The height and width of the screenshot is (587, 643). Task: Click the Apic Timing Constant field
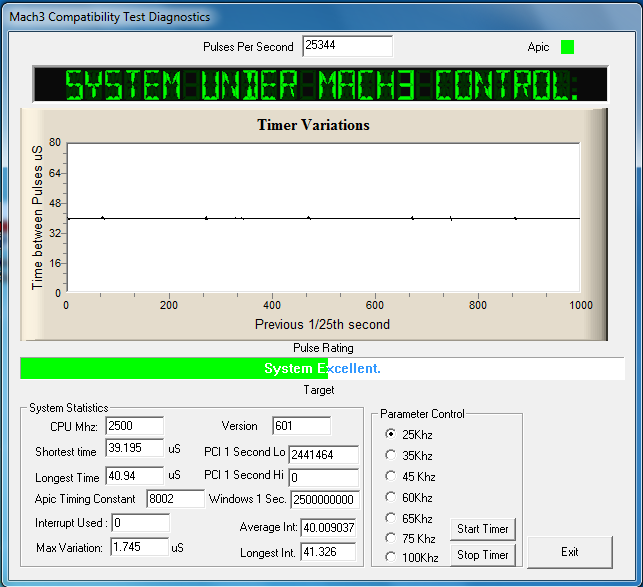[176, 499]
